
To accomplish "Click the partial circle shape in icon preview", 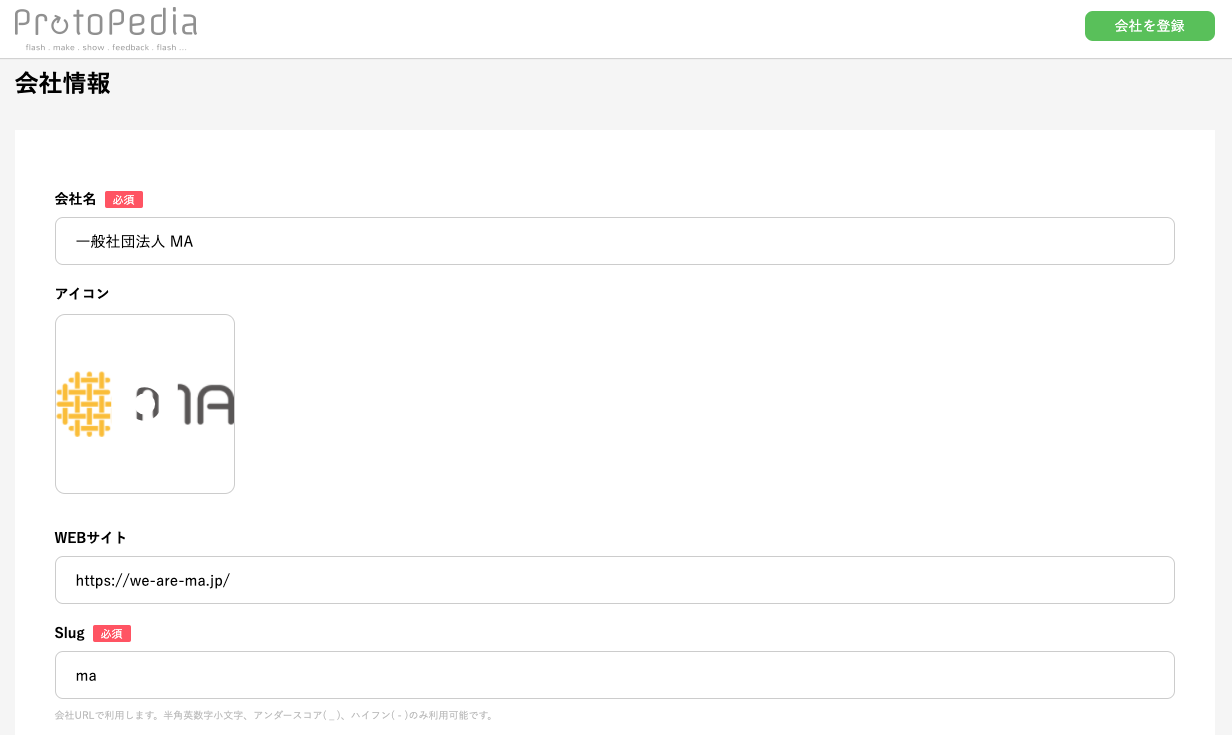I will point(148,405).
